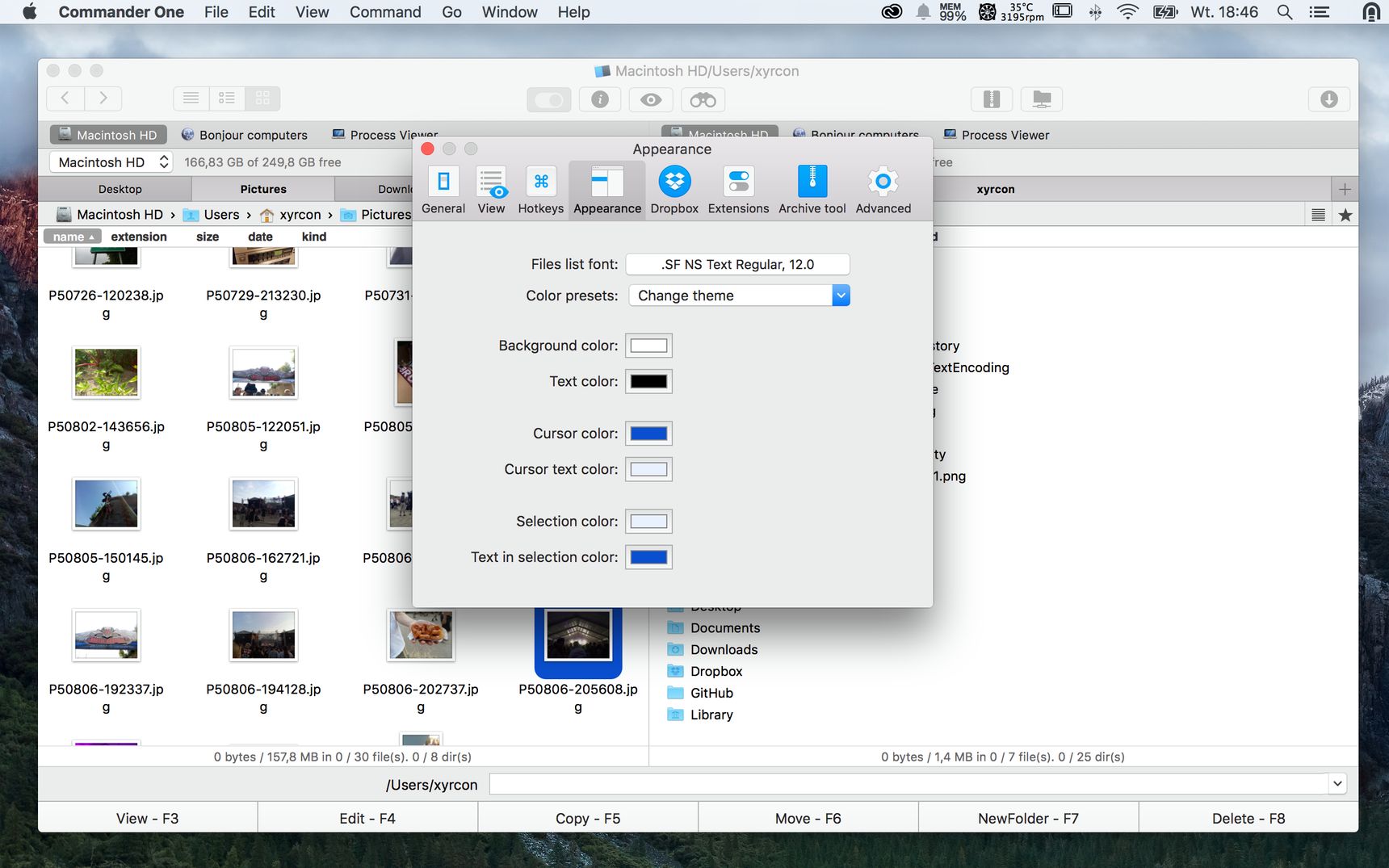The height and width of the screenshot is (868, 1389).
Task: Expand the xyrcon breadcrumb chevron
Action: click(330, 215)
